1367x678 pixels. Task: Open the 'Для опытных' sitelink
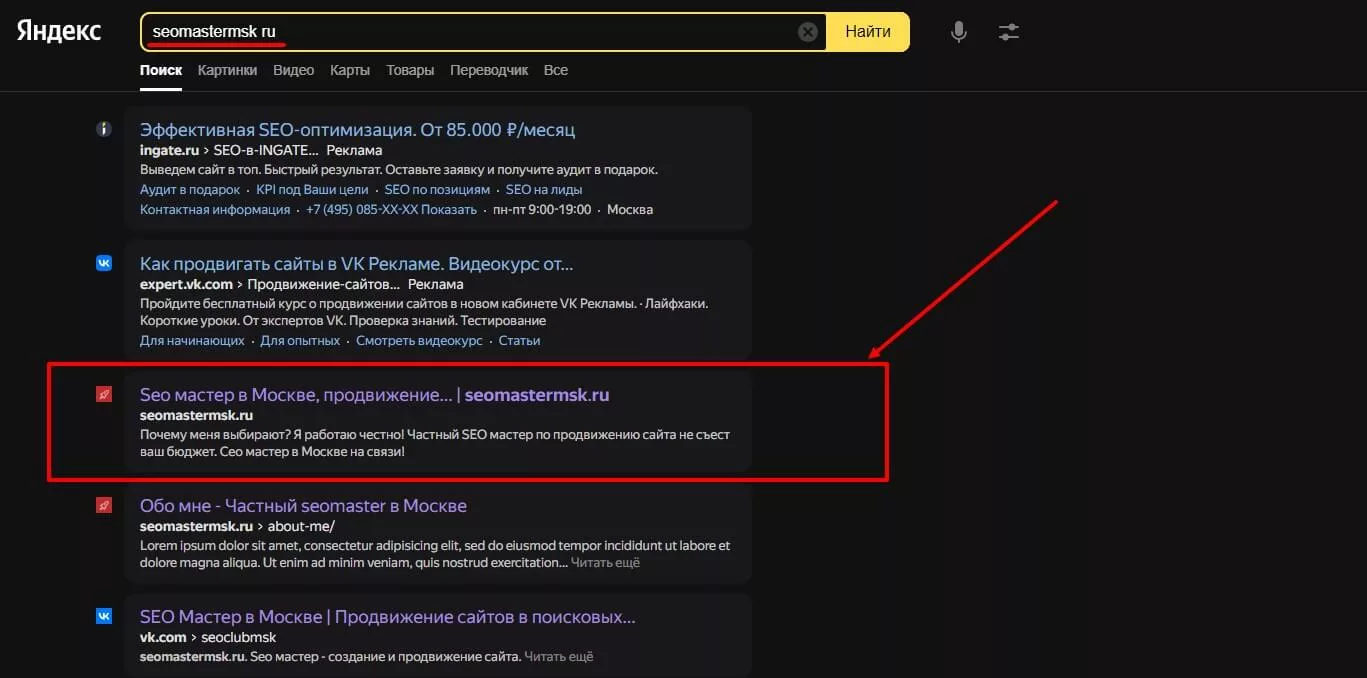pos(300,340)
